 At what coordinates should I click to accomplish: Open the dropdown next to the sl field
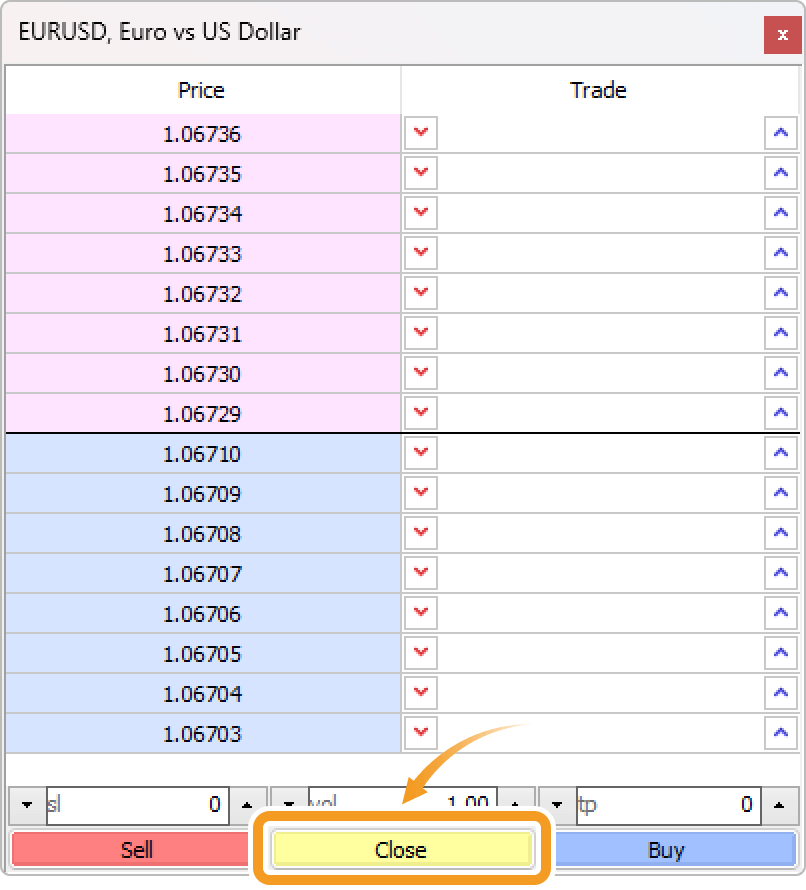pos(26,805)
